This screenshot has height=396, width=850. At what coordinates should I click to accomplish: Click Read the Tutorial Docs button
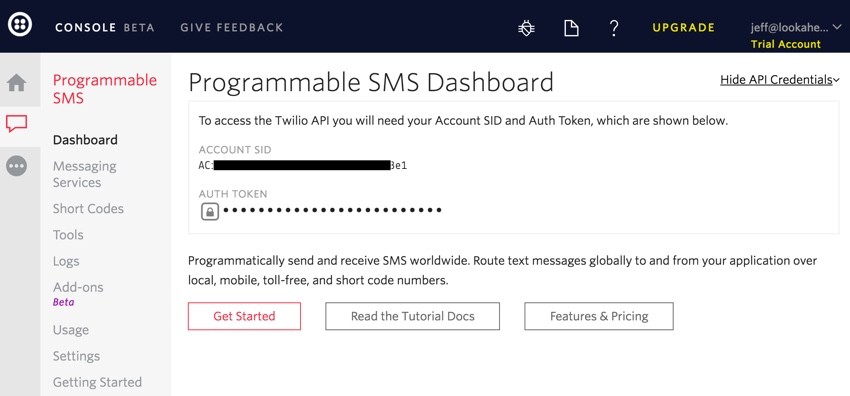tap(413, 316)
